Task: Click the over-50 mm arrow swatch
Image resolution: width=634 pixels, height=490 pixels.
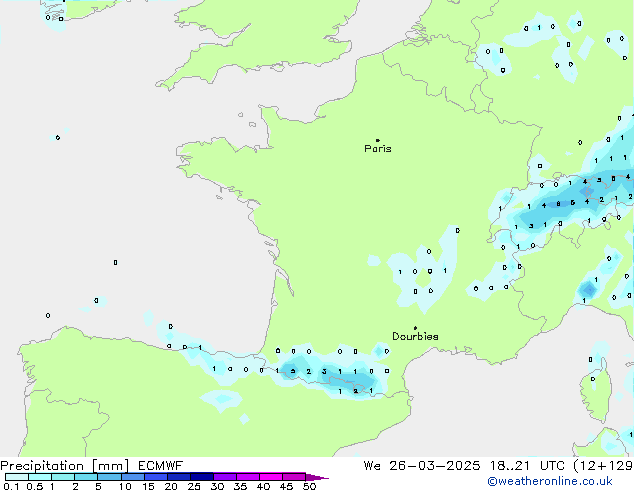Action: click(317, 477)
